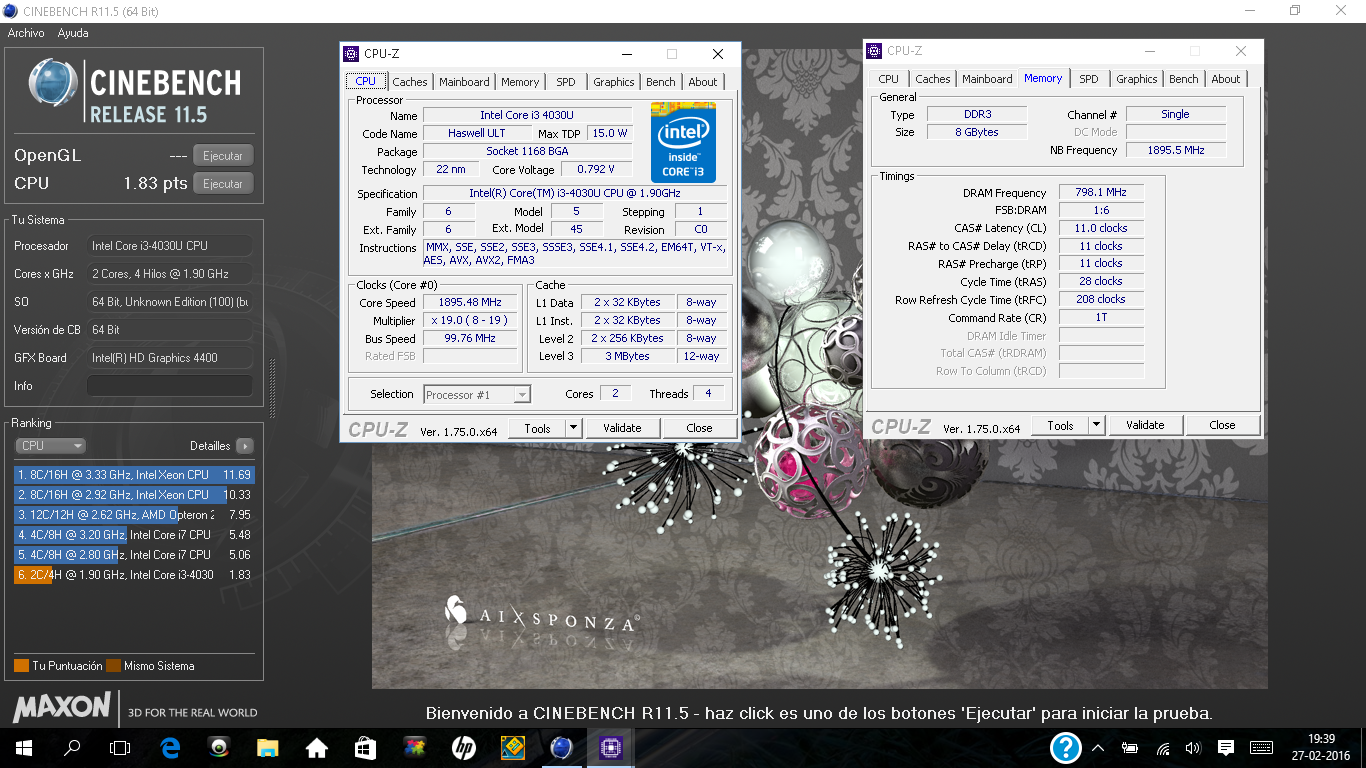Open the Action Center notifications icon
1366x768 pixels.
click(1226, 747)
